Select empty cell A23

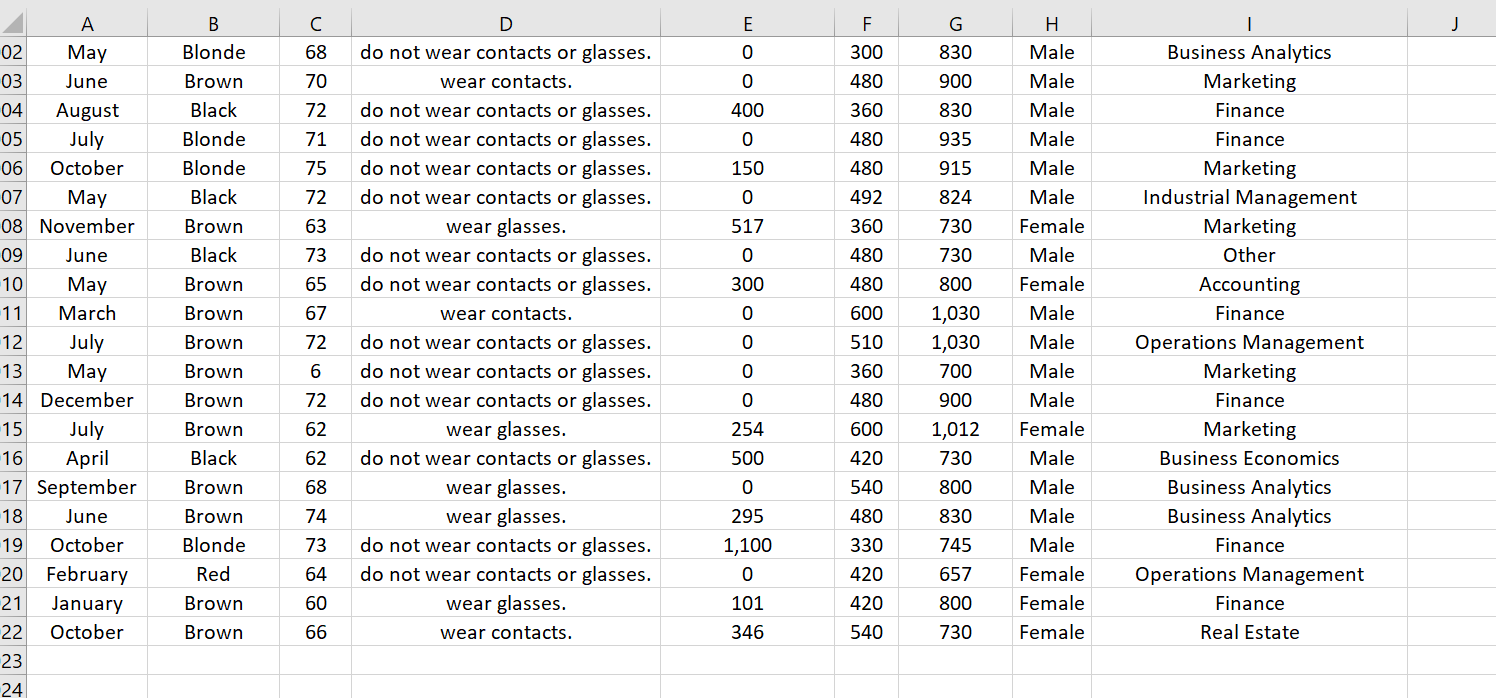(x=87, y=661)
